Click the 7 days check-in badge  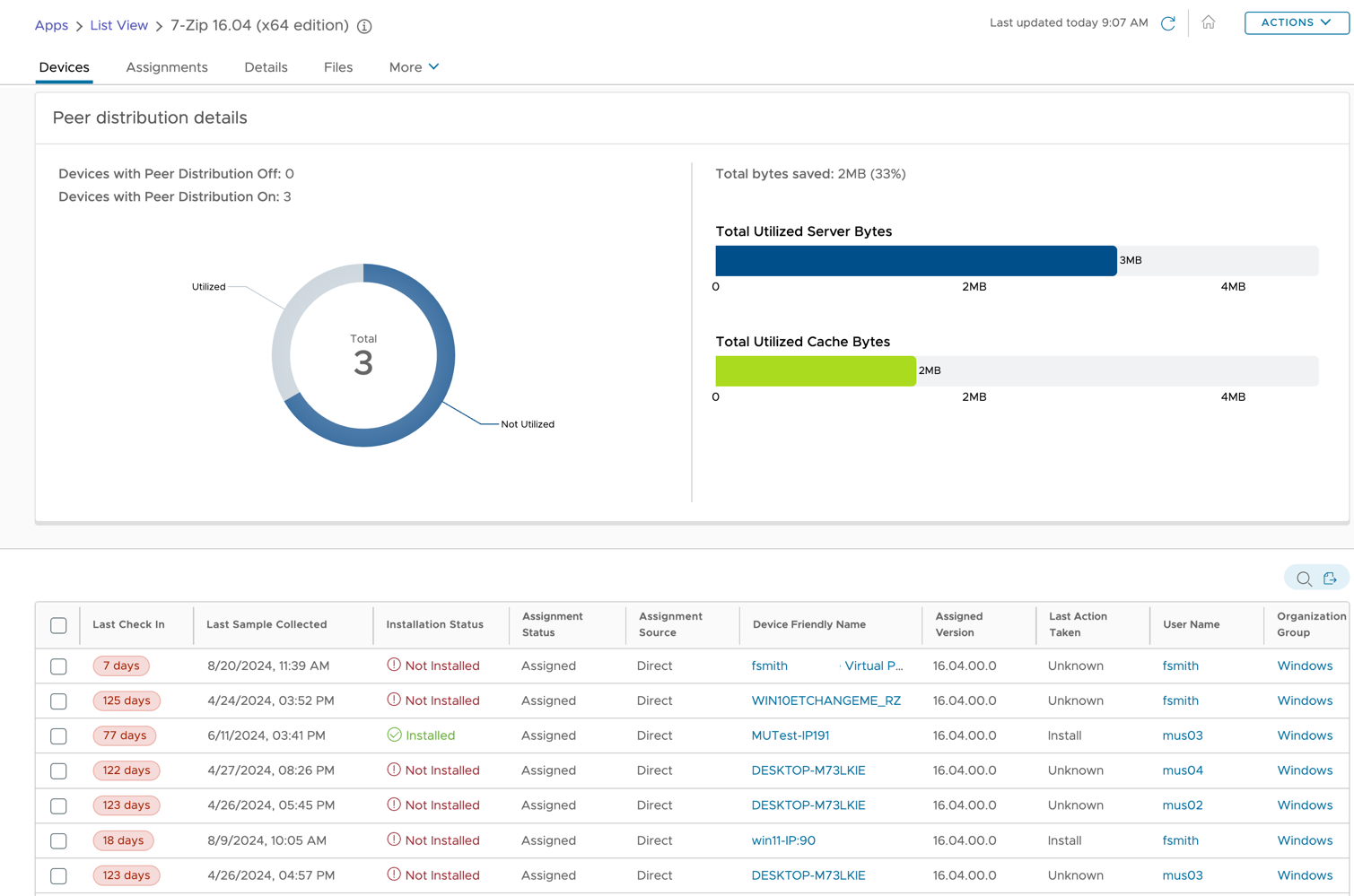(121, 665)
